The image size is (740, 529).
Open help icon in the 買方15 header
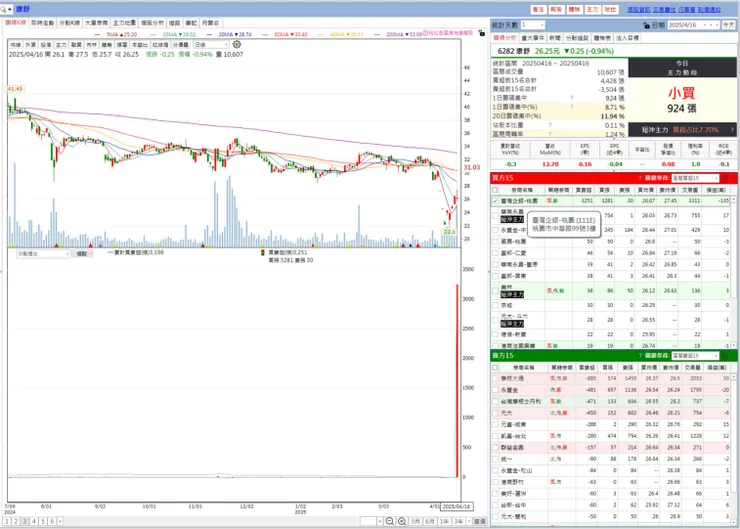click(x=640, y=178)
